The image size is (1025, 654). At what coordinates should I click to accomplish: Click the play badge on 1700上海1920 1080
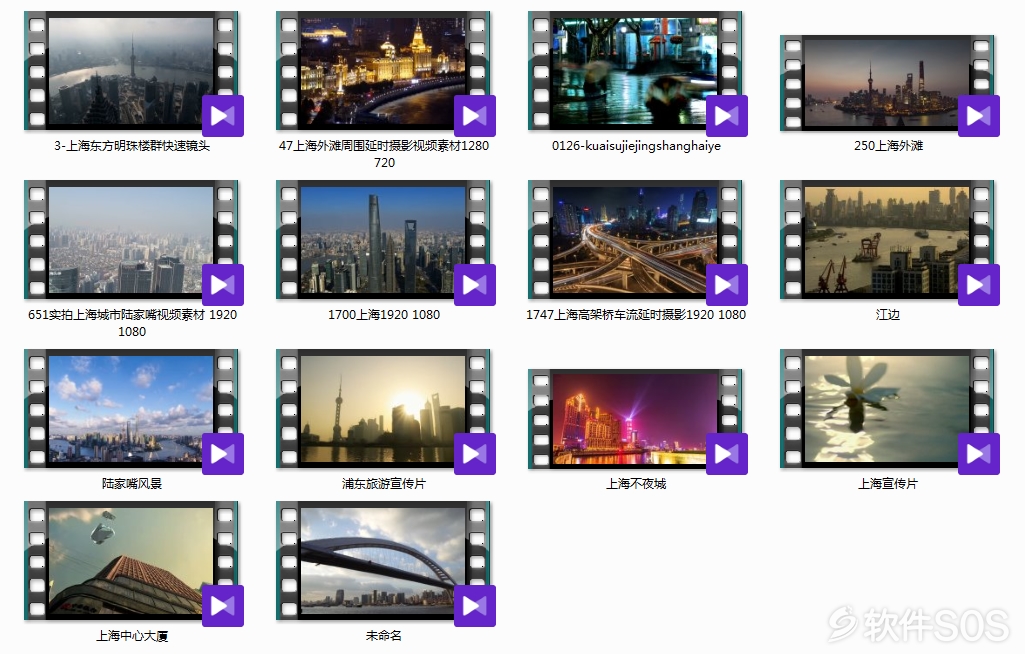pyautogui.click(x=475, y=284)
